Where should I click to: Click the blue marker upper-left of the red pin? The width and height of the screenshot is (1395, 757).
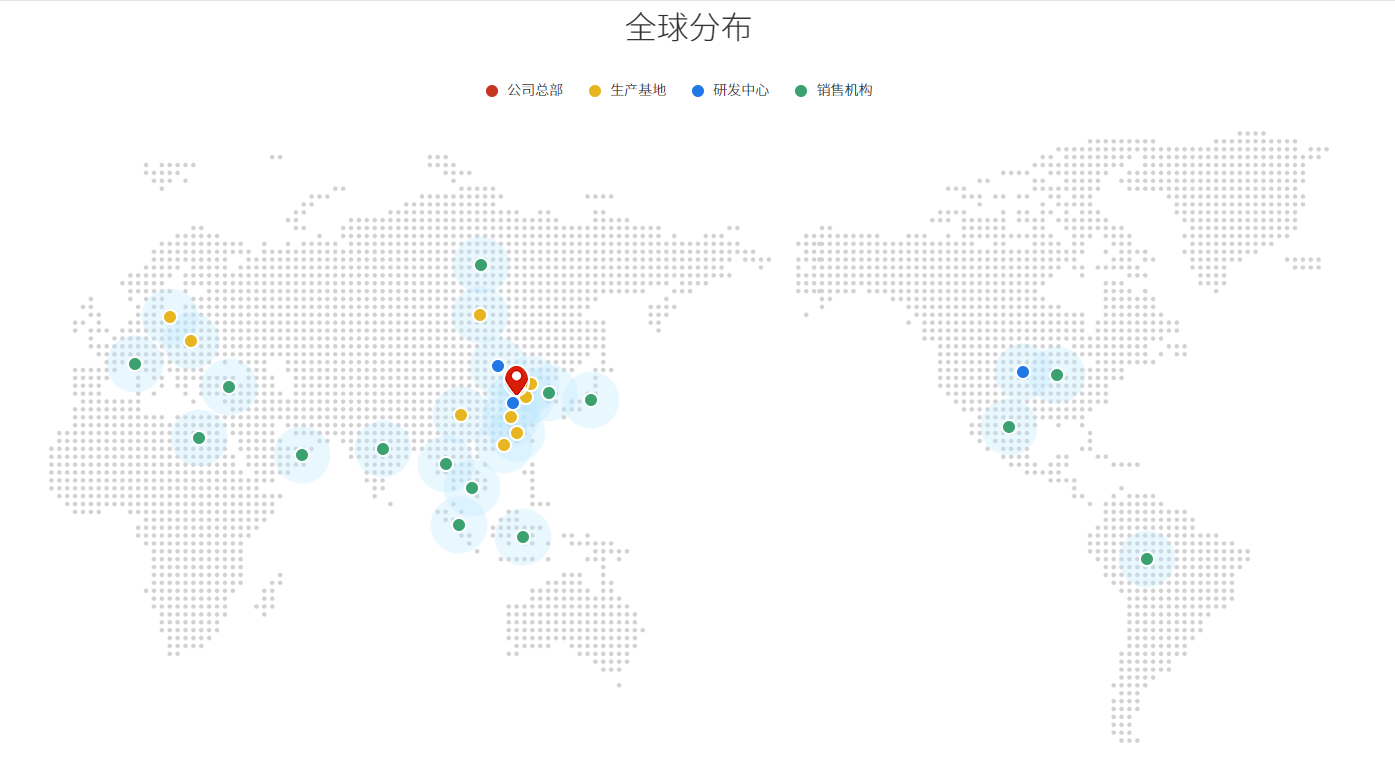(x=498, y=366)
